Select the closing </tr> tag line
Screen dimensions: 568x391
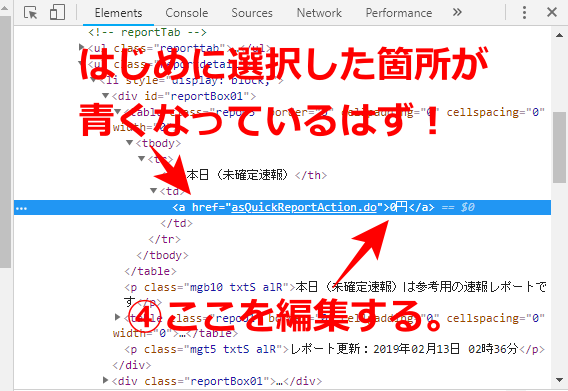[x=164, y=239]
